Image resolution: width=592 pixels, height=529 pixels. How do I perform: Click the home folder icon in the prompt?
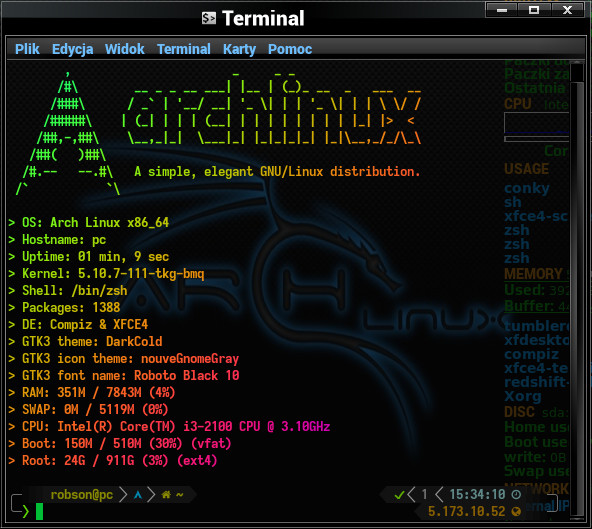point(166,495)
